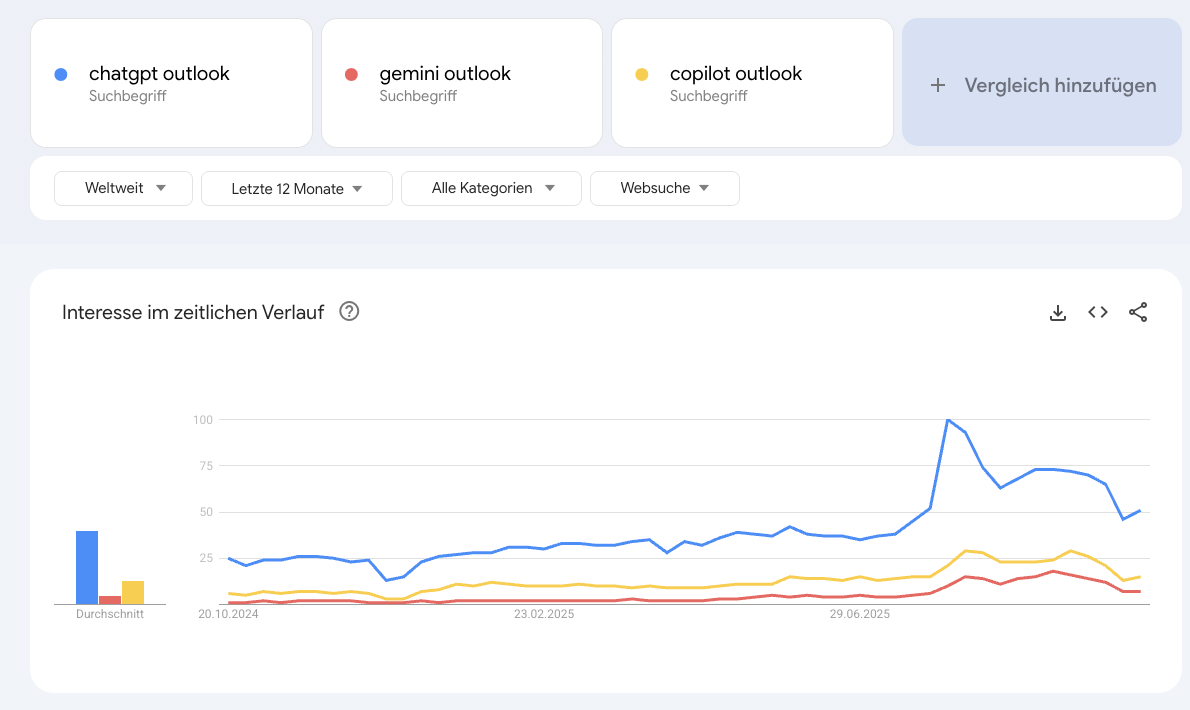This screenshot has width=1190, height=710.
Task: Download the interest over time chart data
Action: point(1058,312)
